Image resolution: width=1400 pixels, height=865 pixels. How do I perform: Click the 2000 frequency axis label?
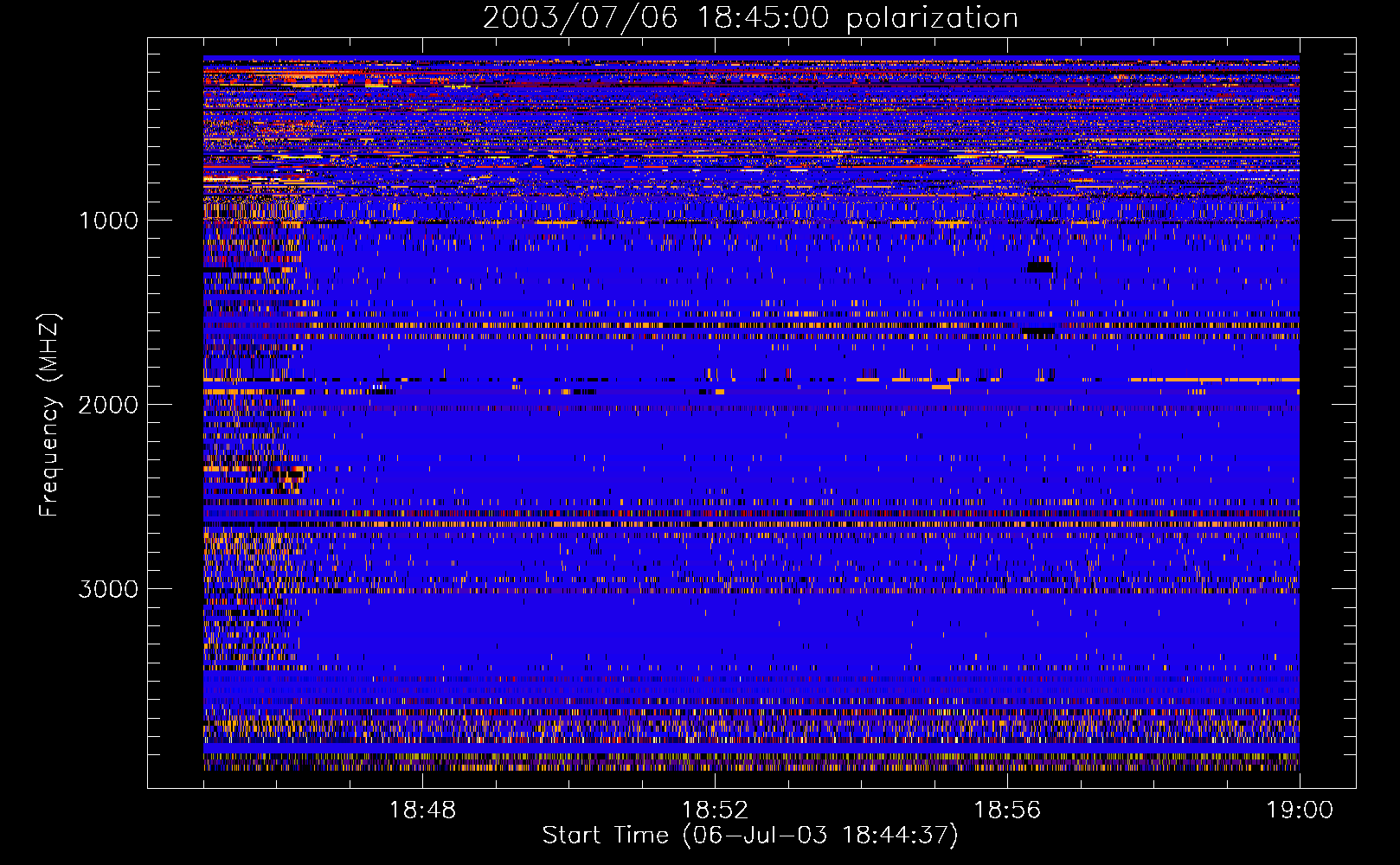point(108,405)
